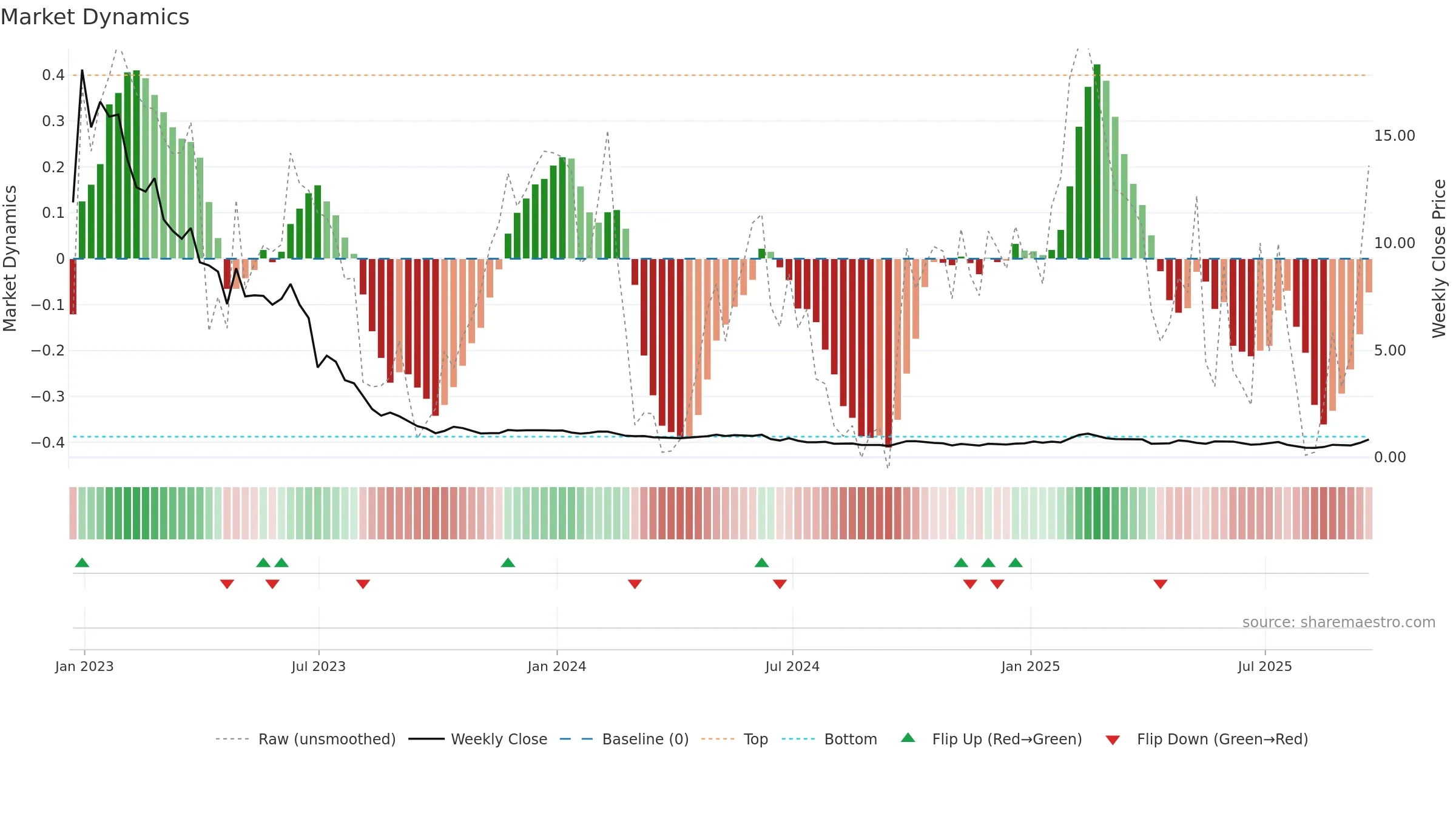1456x819 pixels.
Task: Toggle Flip Down (Green→Red) legend entry
Action: (1206, 739)
